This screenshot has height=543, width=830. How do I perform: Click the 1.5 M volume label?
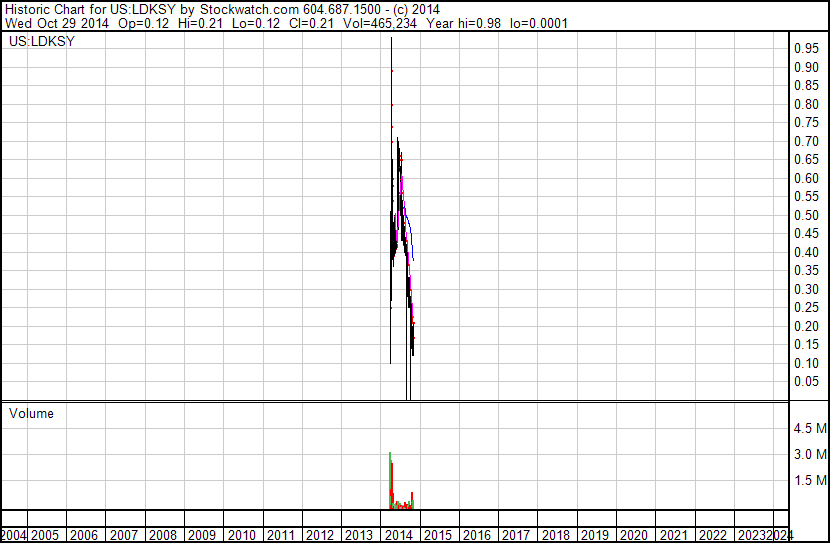[810, 480]
